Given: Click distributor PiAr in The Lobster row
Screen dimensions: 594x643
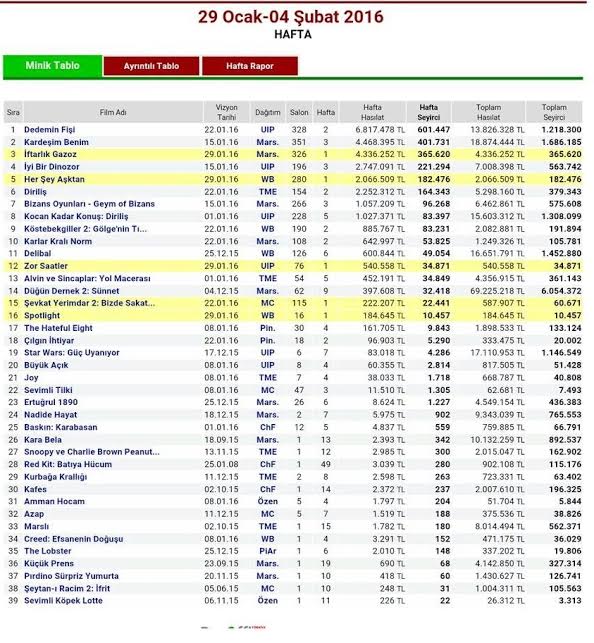Looking at the screenshot, I should (x=268, y=551).
